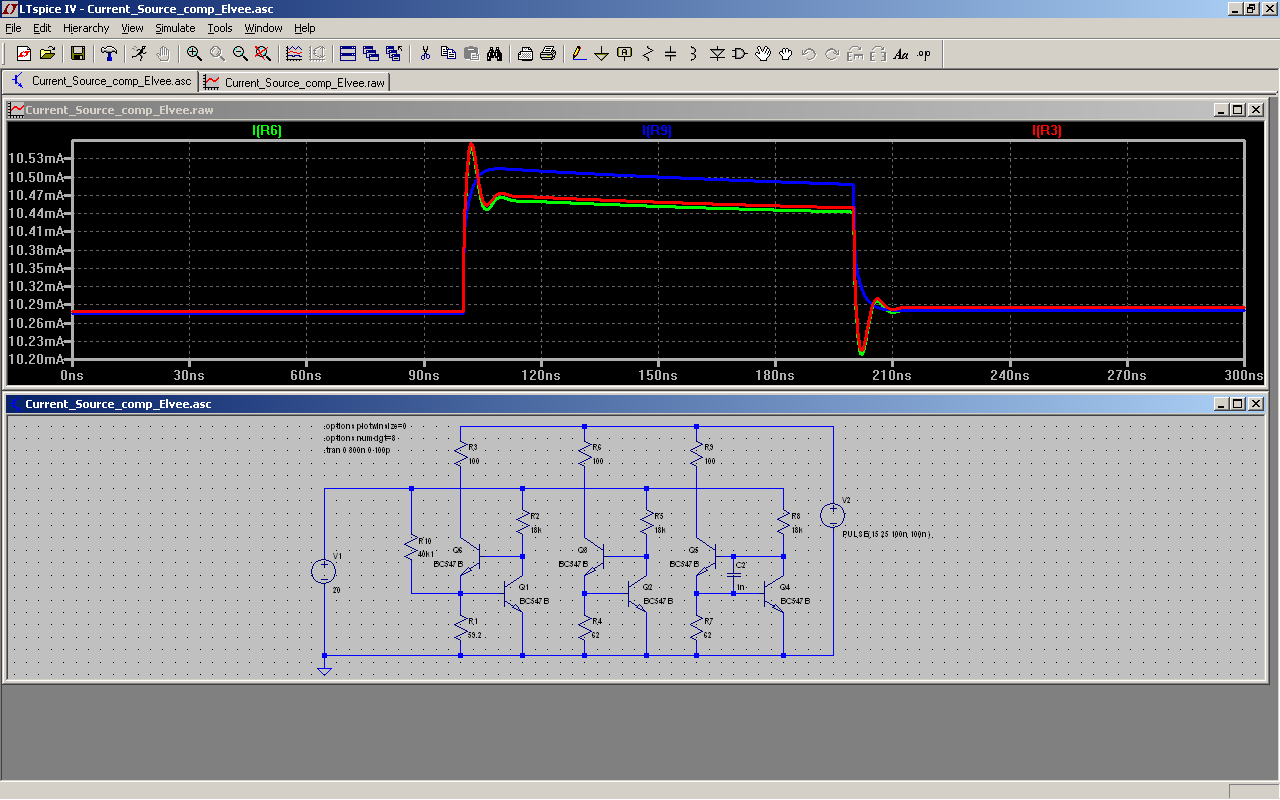Click the blue I(R9) trace label
The image size is (1280, 800).
point(658,130)
